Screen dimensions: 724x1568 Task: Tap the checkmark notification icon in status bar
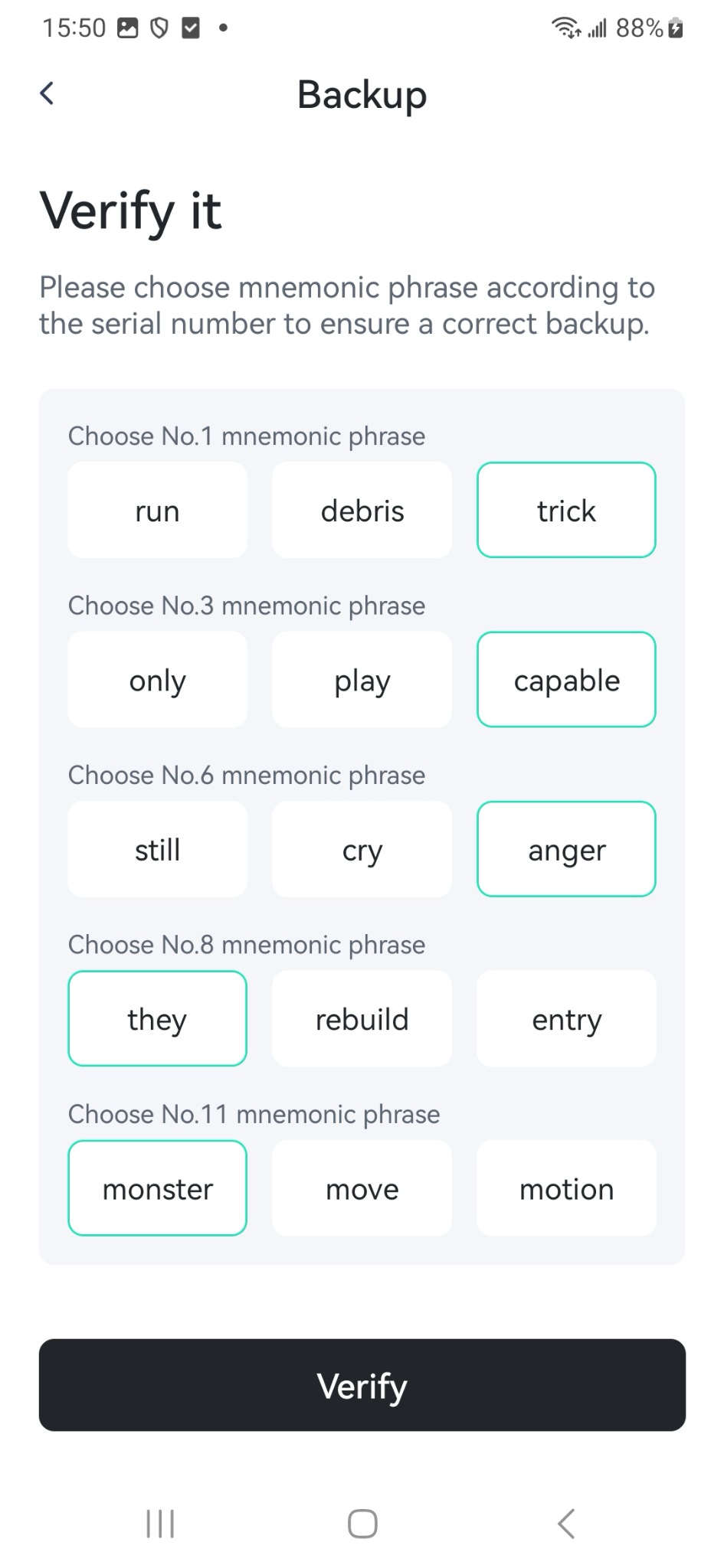click(190, 29)
